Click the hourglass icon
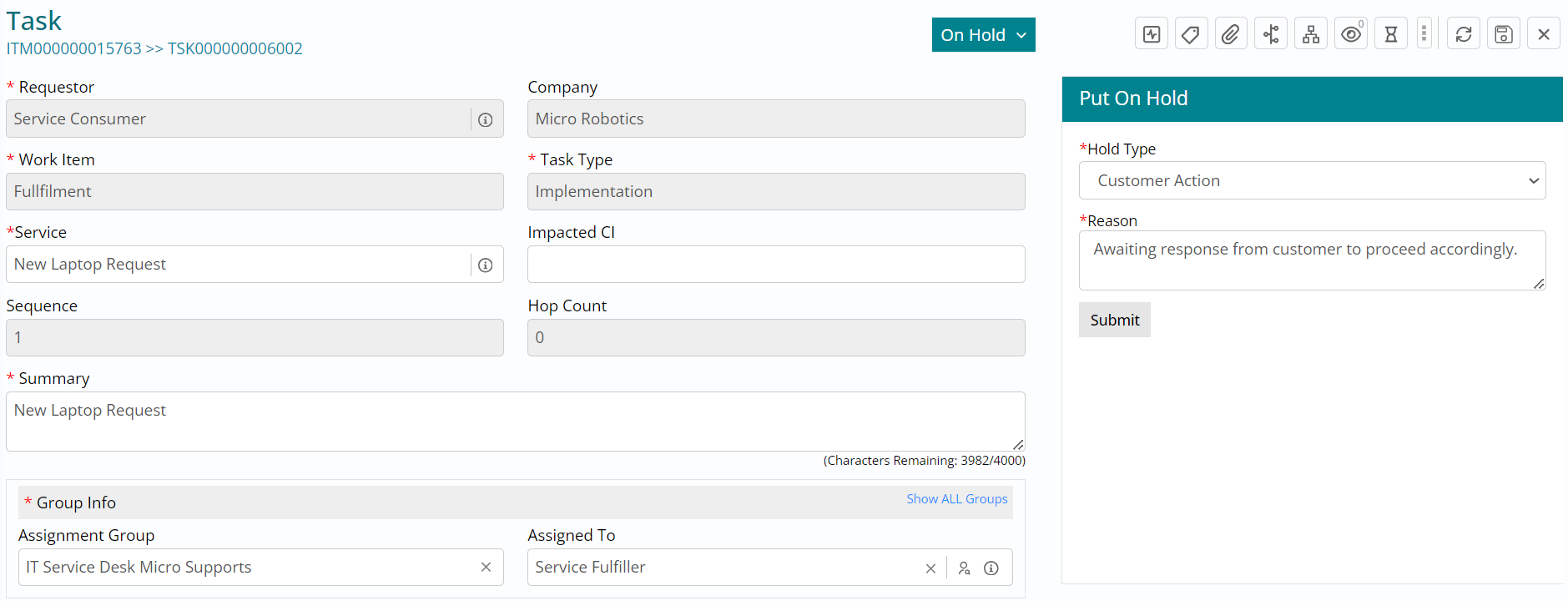The width and height of the screenshot is (1568, 601). 1391,34
